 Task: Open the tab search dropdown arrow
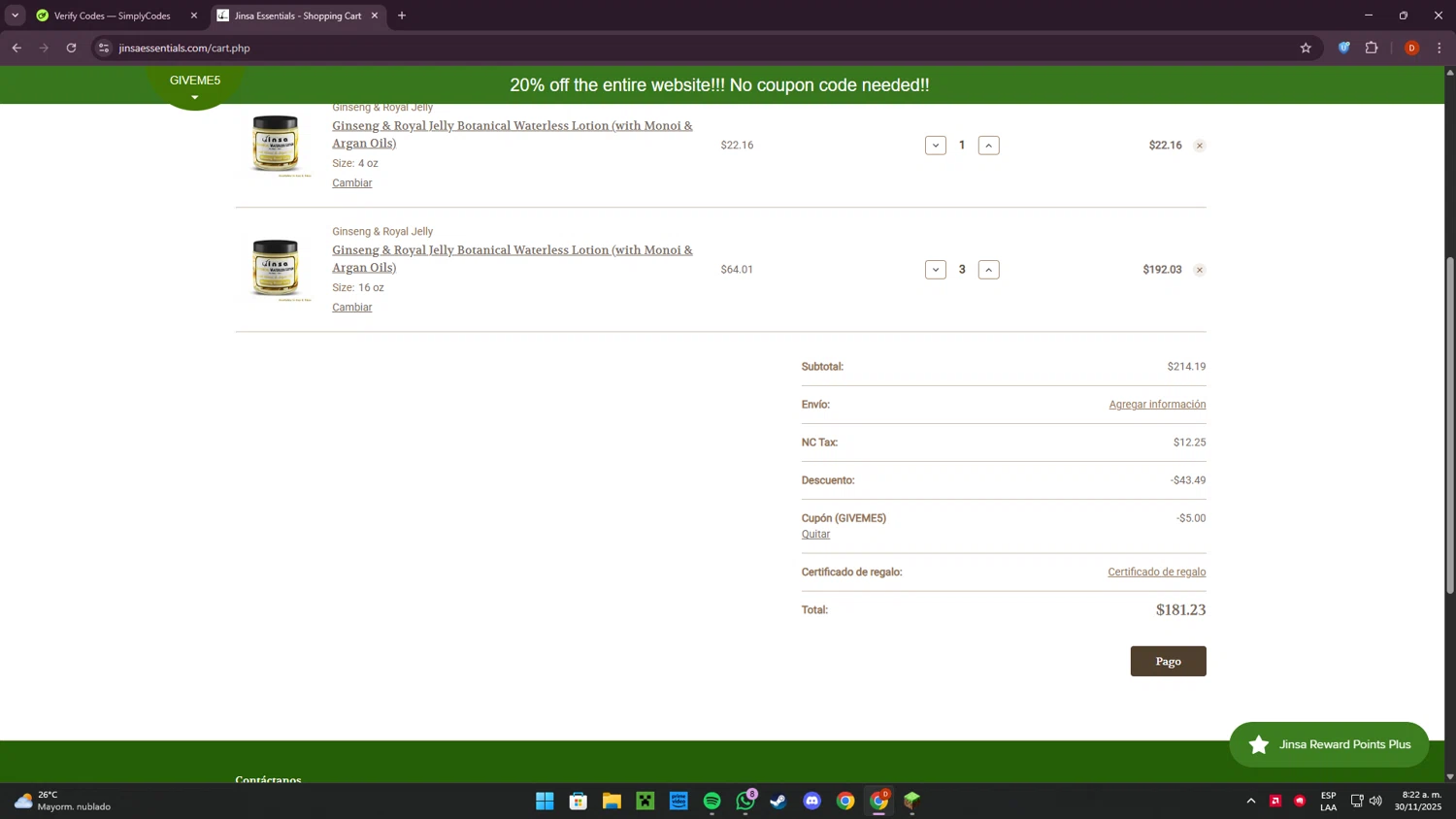(x=15, y=16)
